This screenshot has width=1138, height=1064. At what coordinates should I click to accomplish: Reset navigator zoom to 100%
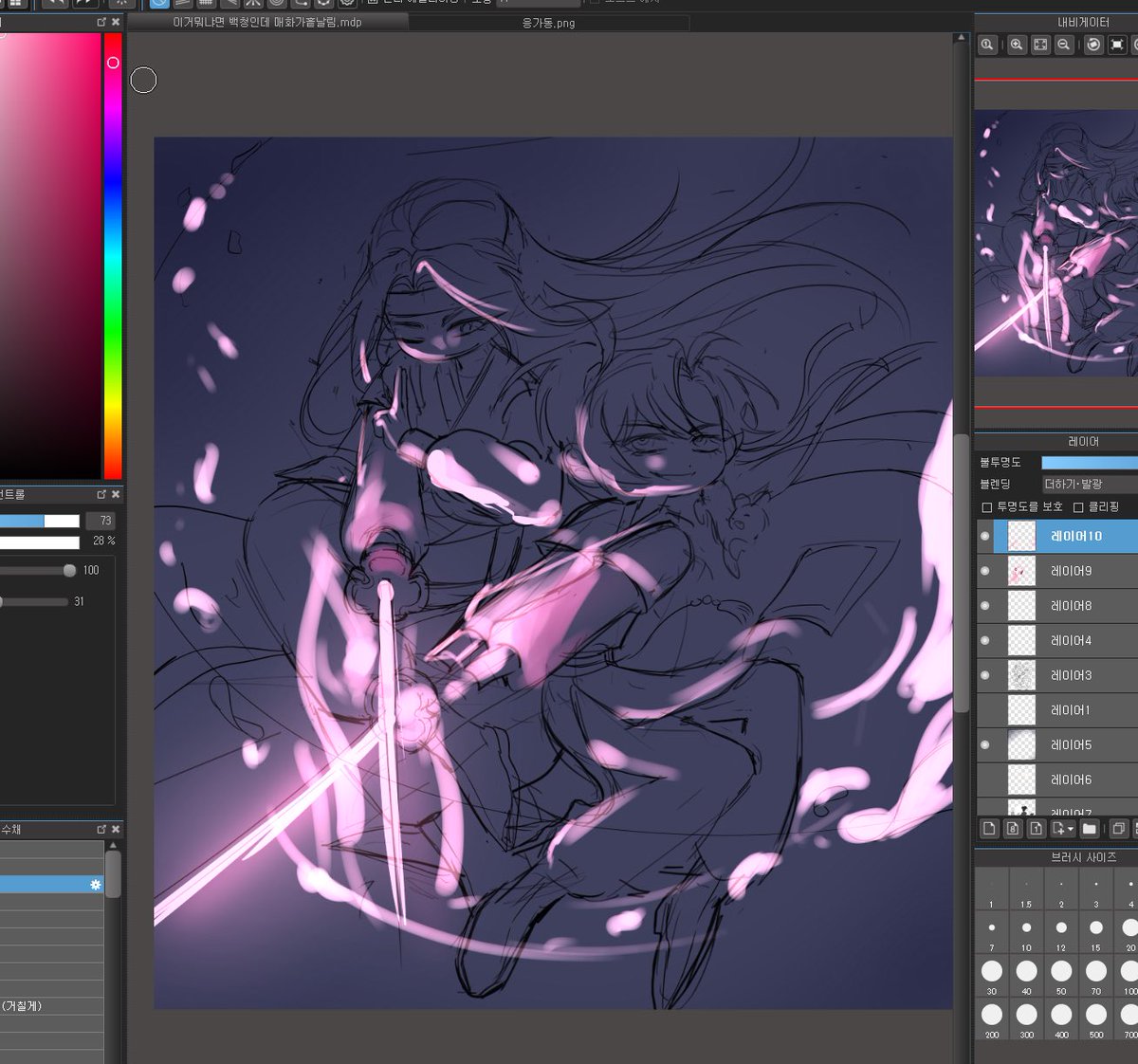click(987, 45)
